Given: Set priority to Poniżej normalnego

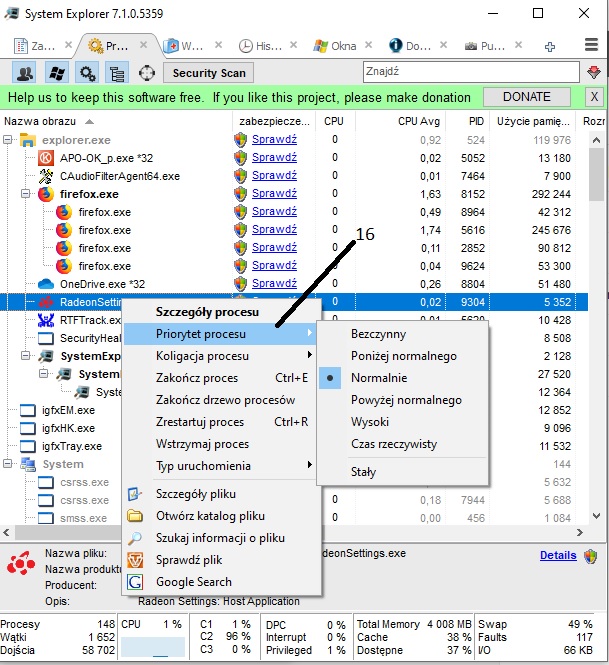Looking at the screenshot, I should (x=404, y=356).
